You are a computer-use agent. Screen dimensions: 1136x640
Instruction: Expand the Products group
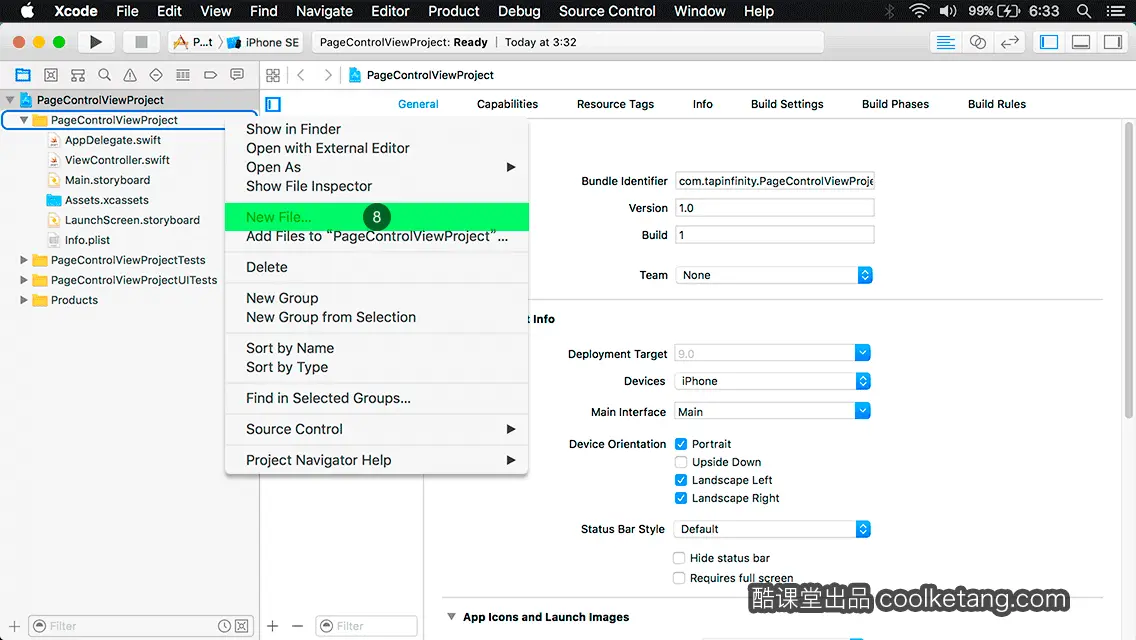[x=23, y=299]
